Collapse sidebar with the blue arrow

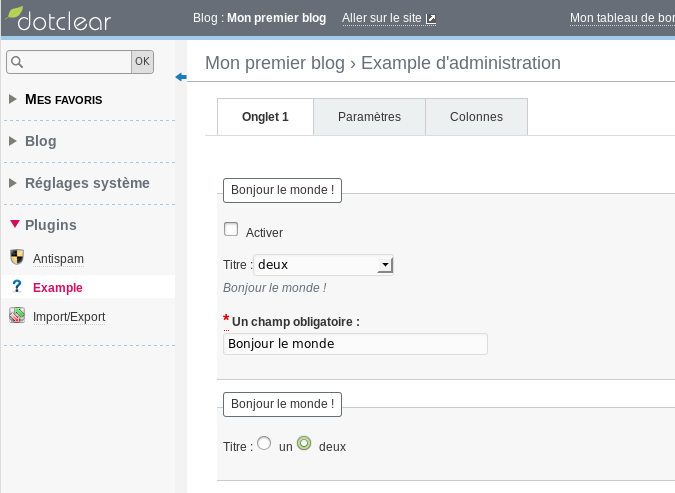[x=180, y=78]
